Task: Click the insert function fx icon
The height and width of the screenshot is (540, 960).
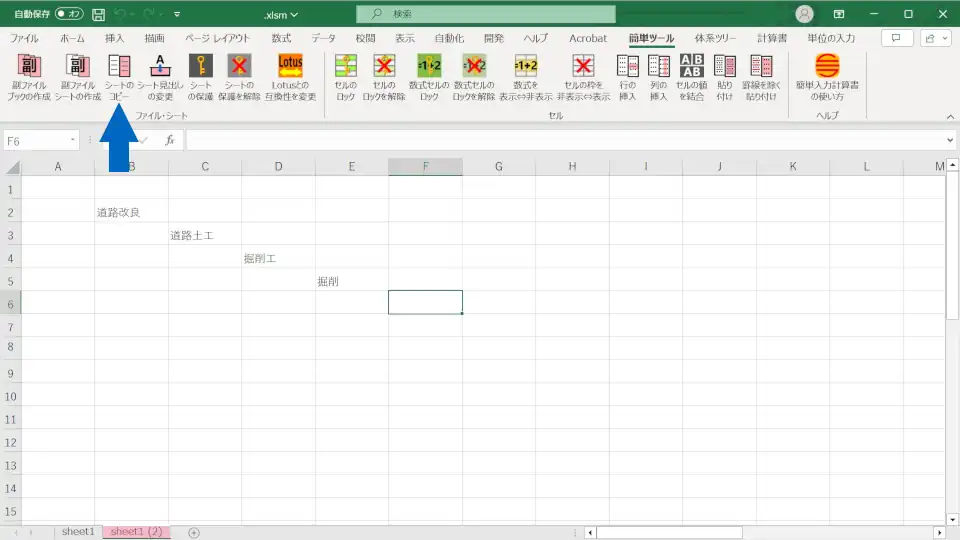Action: click(x=170, y=140)
